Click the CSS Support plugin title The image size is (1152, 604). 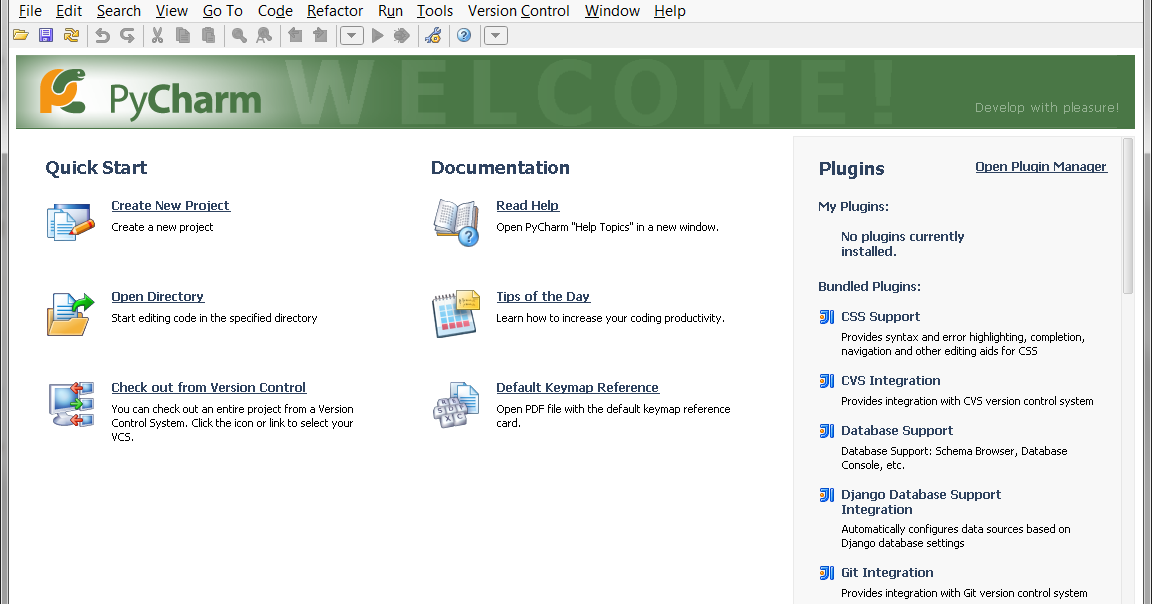click(880, 317)
